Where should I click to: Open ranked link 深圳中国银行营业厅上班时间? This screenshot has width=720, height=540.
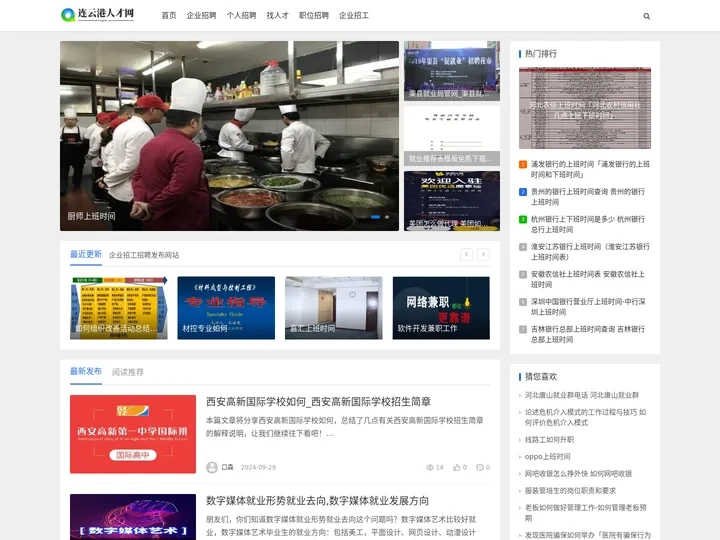(588, 307)
